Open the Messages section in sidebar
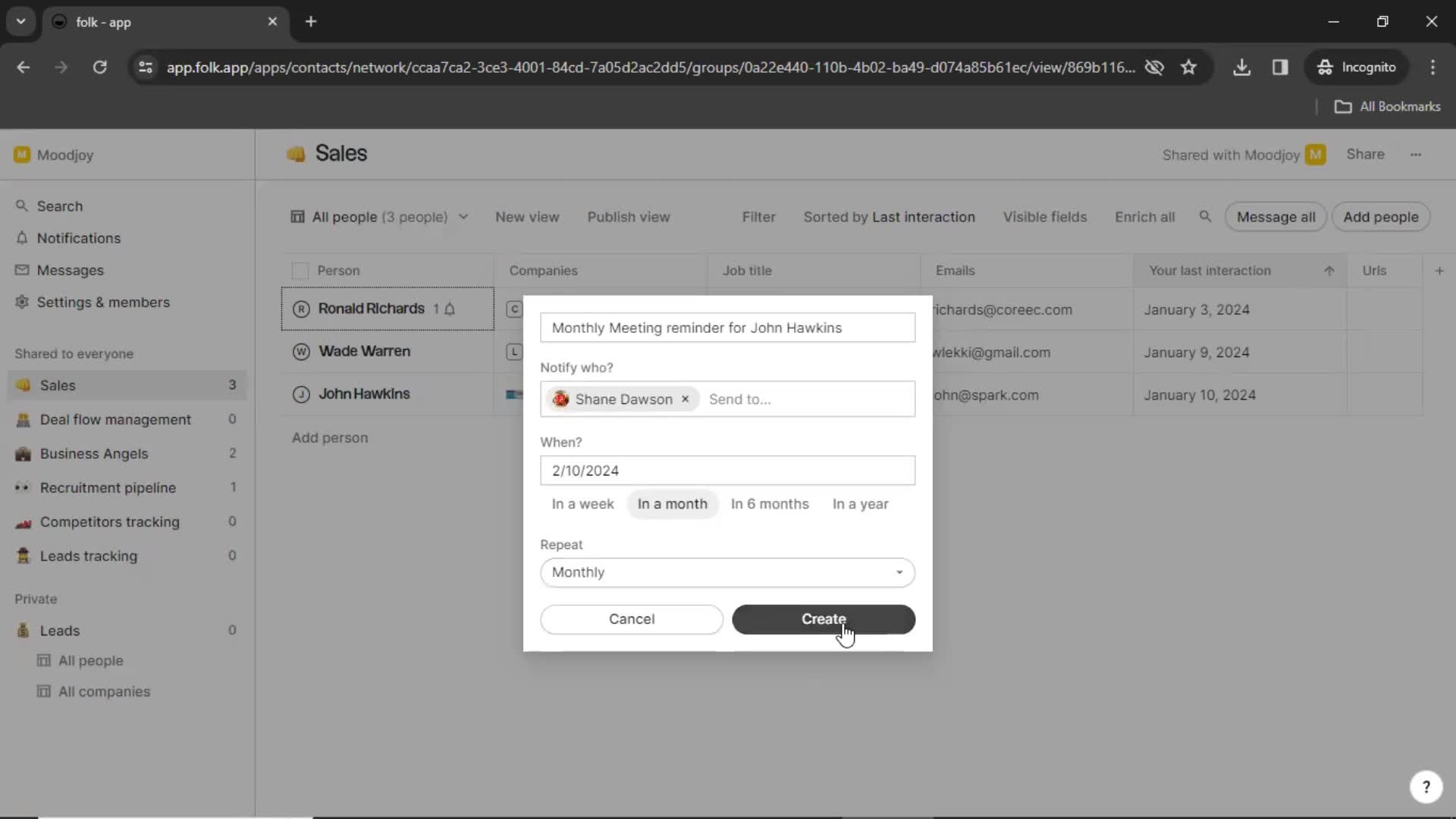The image size is (1456, 819). pos(69,270)
